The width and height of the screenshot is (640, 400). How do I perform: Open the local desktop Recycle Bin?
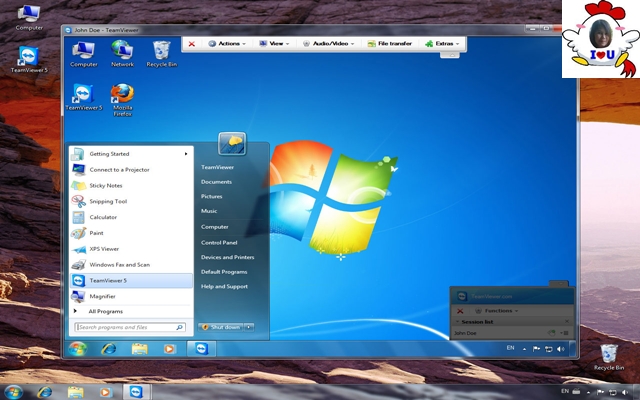[x=609, y=358]
